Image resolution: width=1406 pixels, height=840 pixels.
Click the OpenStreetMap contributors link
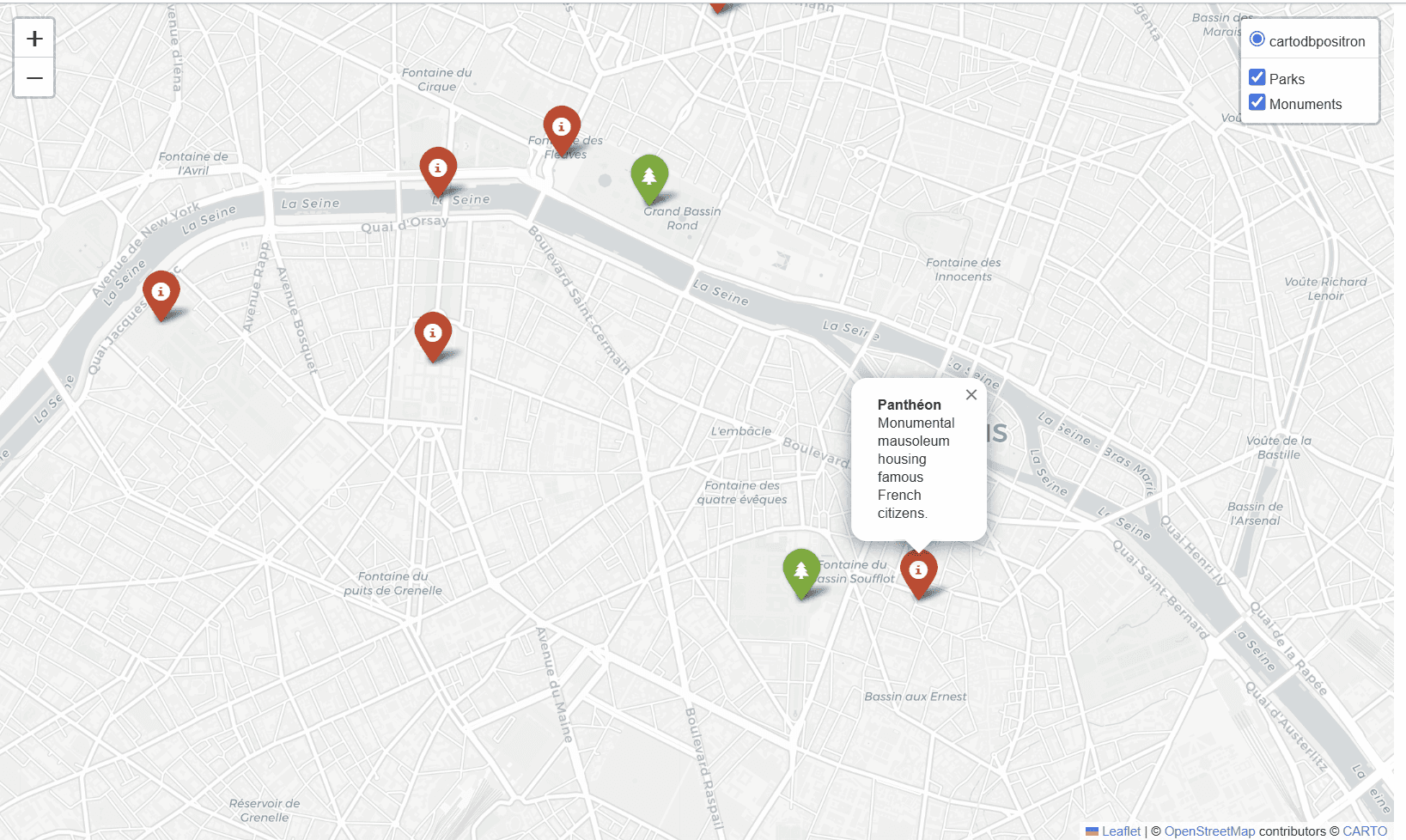coord(1209,831)
